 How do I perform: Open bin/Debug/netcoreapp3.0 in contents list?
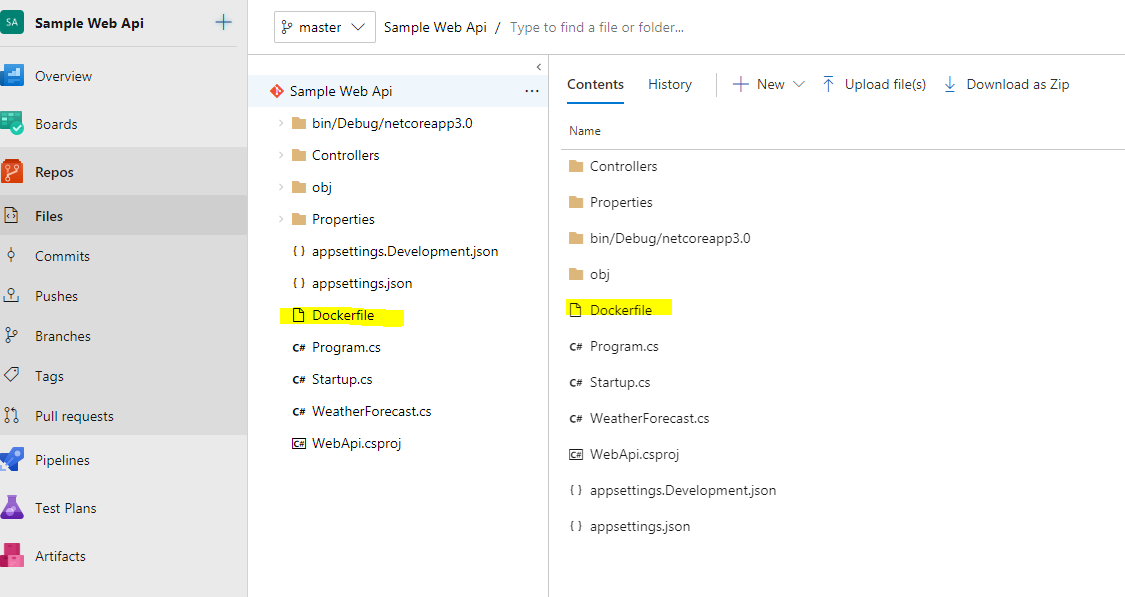click(669, 238)
